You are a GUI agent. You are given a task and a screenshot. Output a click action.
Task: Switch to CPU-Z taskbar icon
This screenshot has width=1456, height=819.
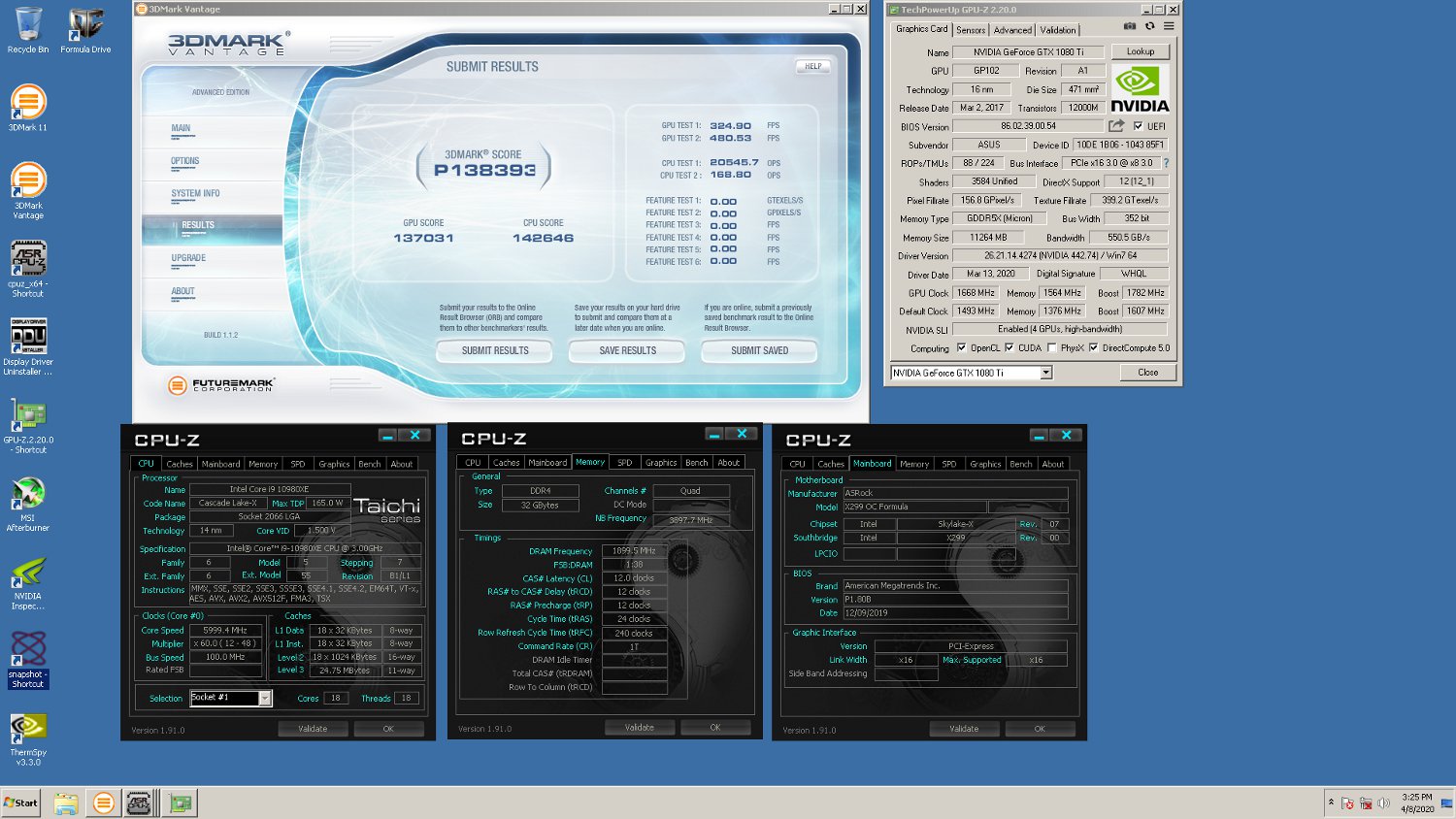[x=140, y=803]
